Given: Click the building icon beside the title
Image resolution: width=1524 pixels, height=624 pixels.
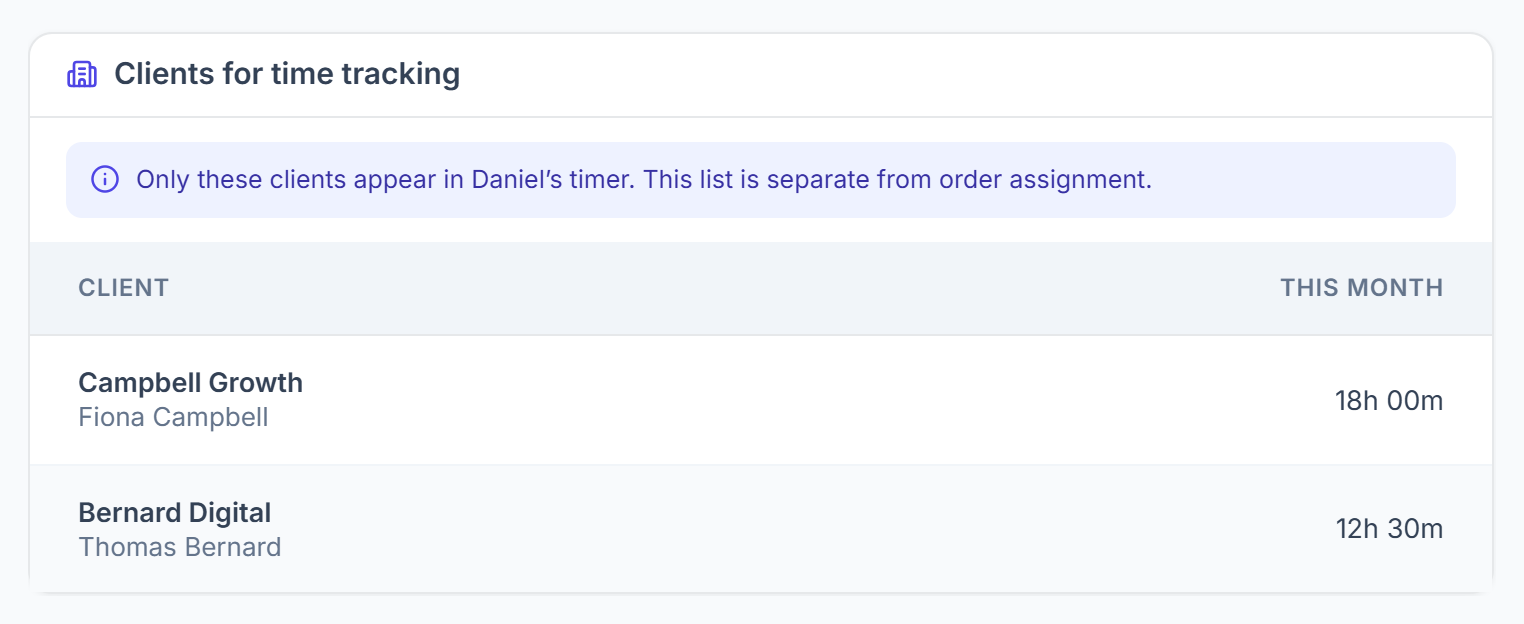Looking at the screenshot, I should pyautogui.click(x=82, y=74).
